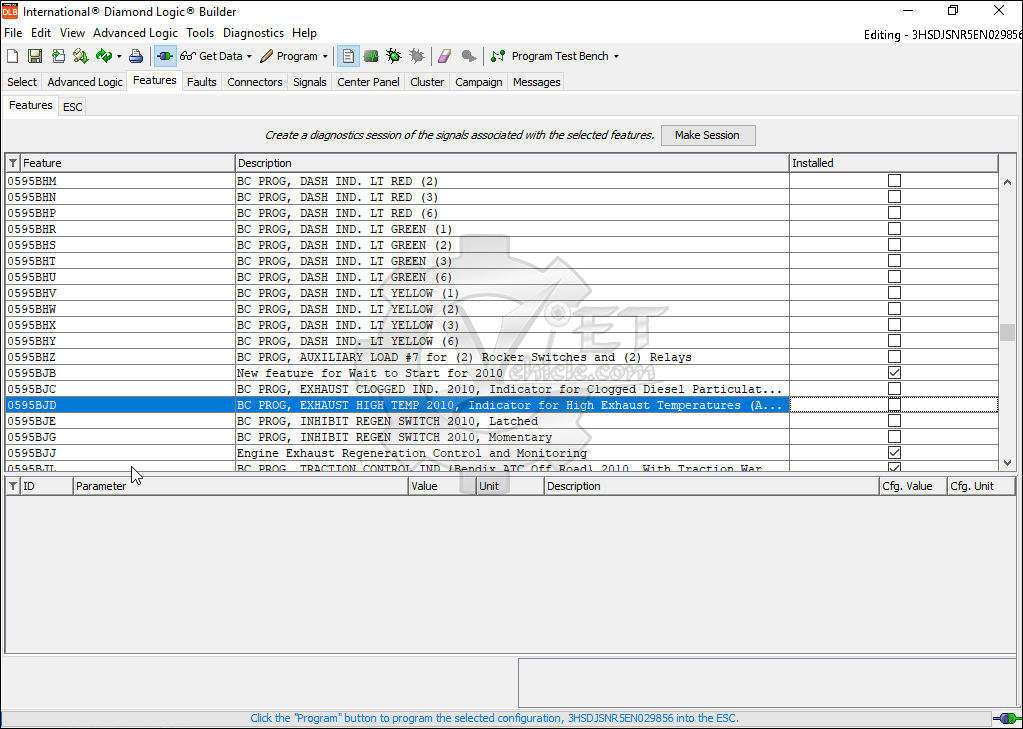Screen dimensions: 1023x729
Task: Click the filter icon in Feature column header
Action: [x=13, y=163]
